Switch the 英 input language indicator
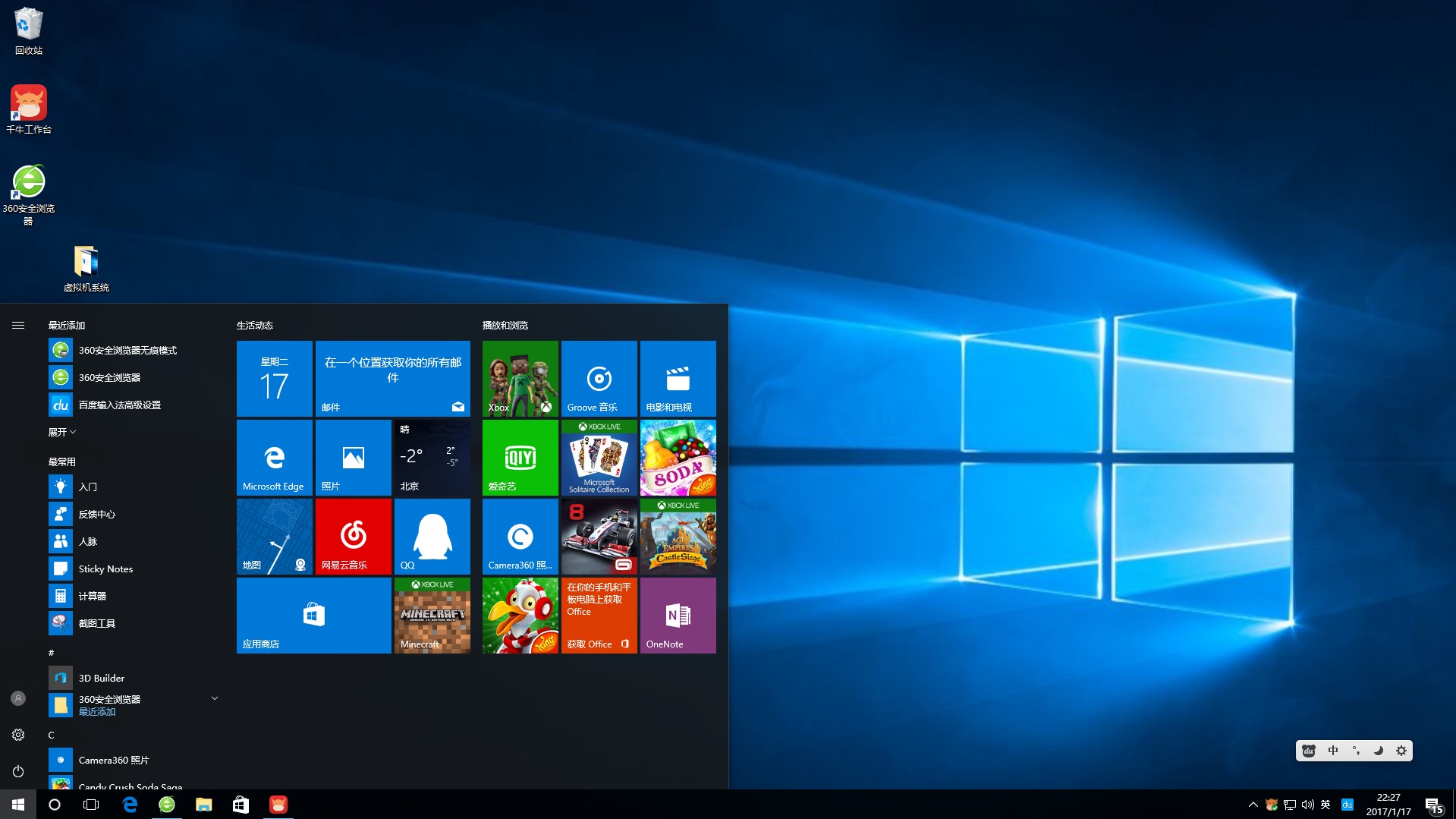The width and height of the screenshot is (1456, 819). click(x=1325, y=805)
